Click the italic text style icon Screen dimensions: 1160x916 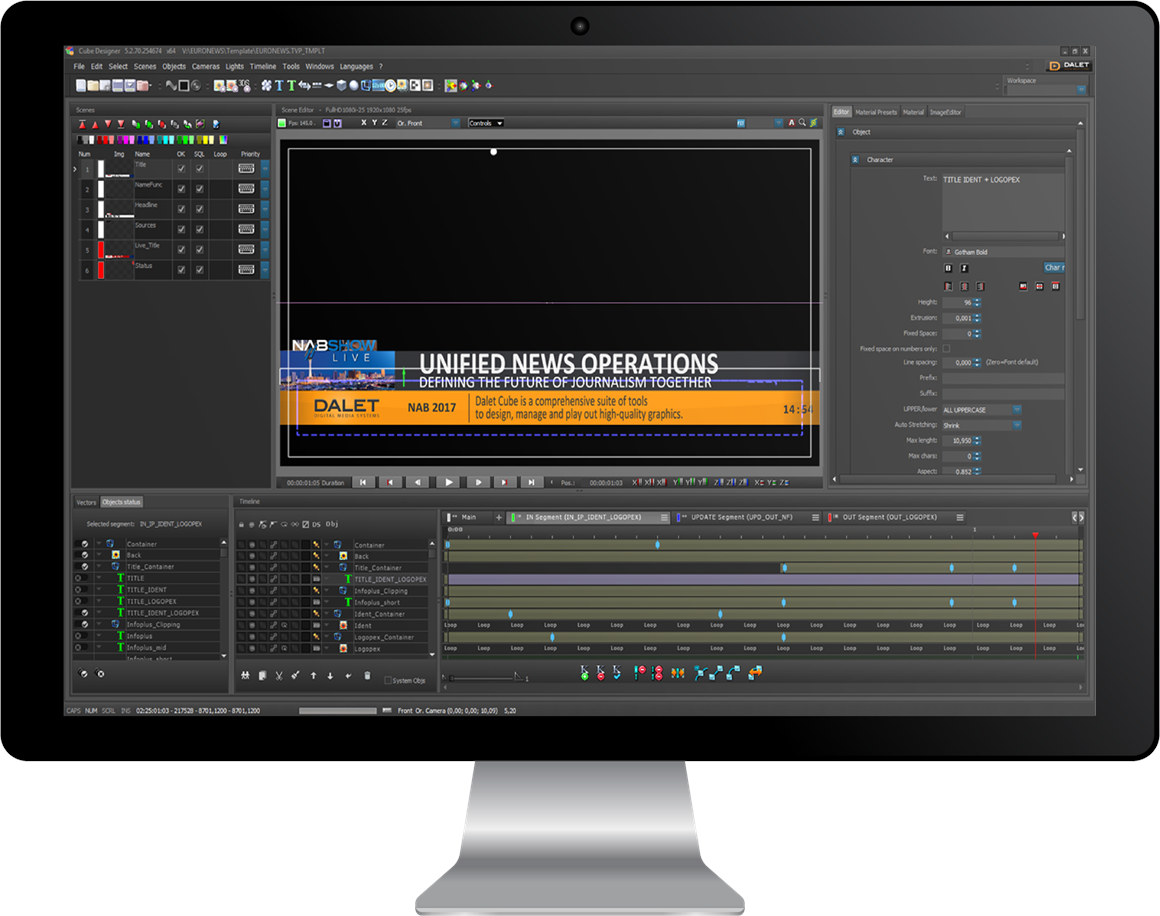pyautogui.click(x=964, y=268)
